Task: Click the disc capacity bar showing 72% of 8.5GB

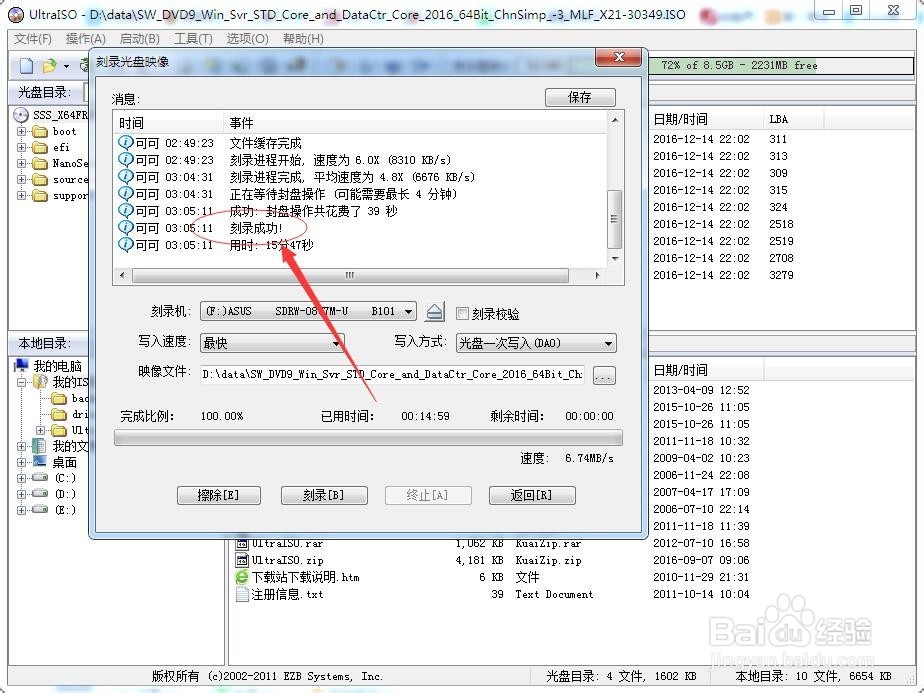Action: pyautogui.click(x=781, y=65)
